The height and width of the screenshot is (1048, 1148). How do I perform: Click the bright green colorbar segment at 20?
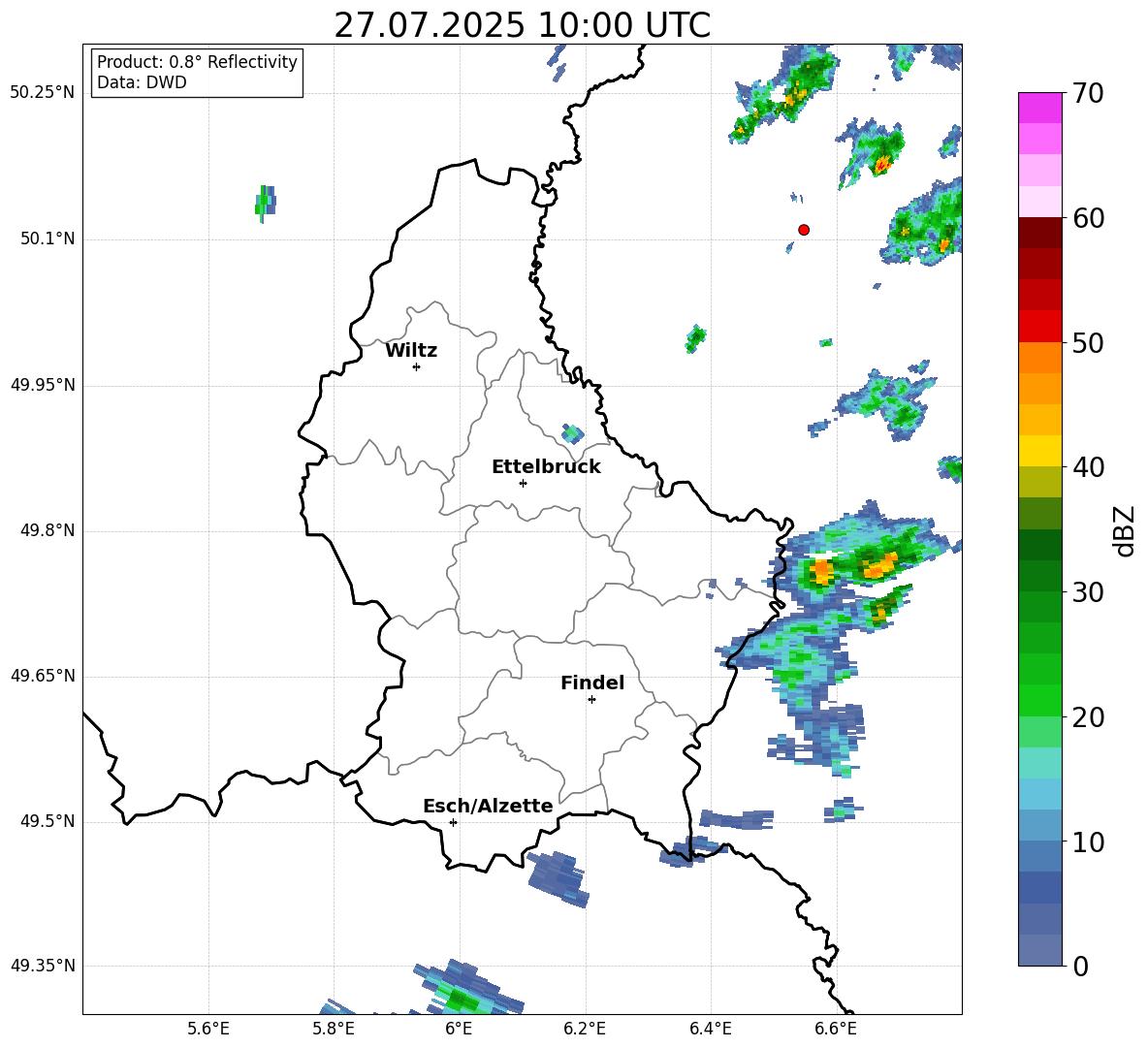pyautogui.click(x=1040, y=700)
